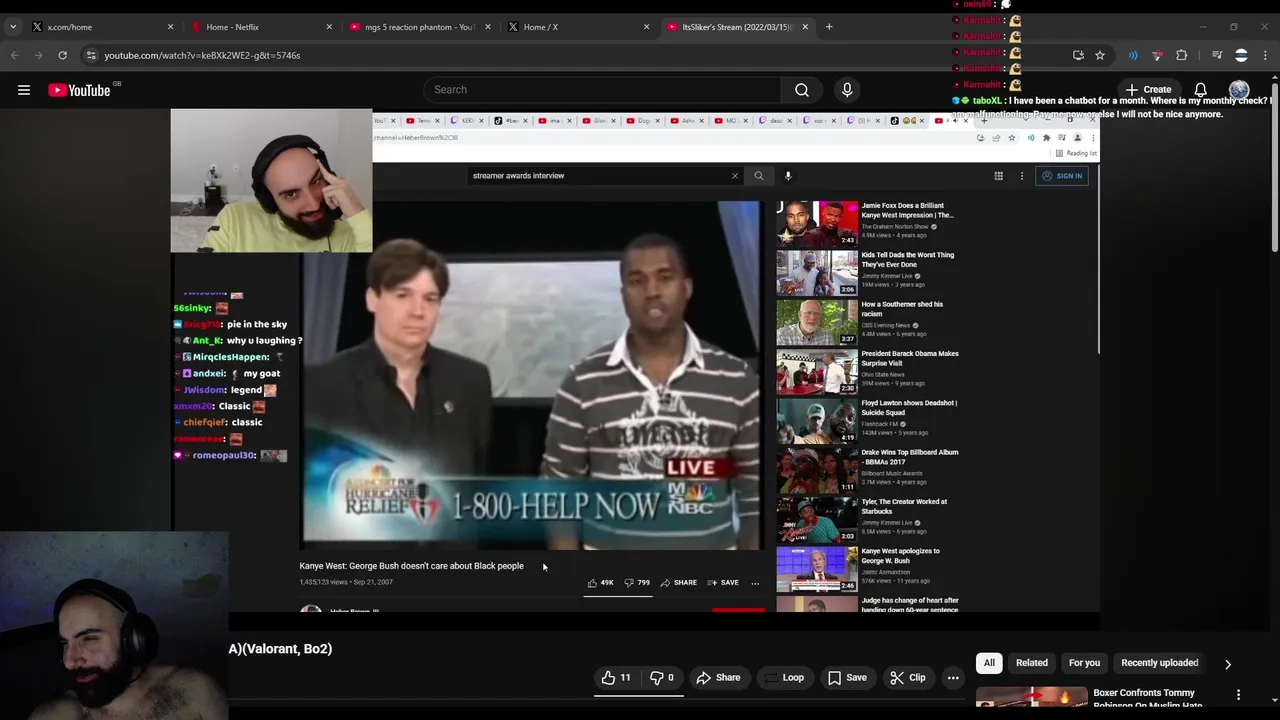Open Jamie Foxx Kanye West Impression thumbnail

click(x=817, y=224)
